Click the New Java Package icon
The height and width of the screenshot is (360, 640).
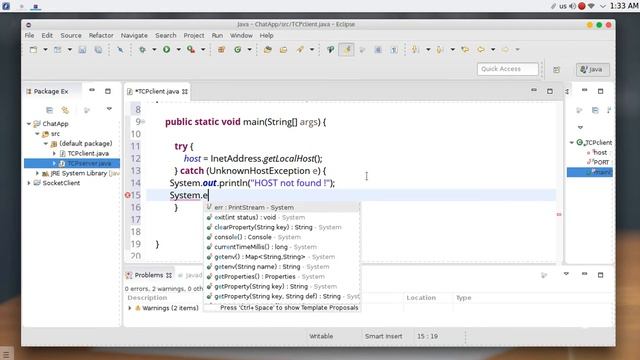pyautogui.click(x=221, y=49)
